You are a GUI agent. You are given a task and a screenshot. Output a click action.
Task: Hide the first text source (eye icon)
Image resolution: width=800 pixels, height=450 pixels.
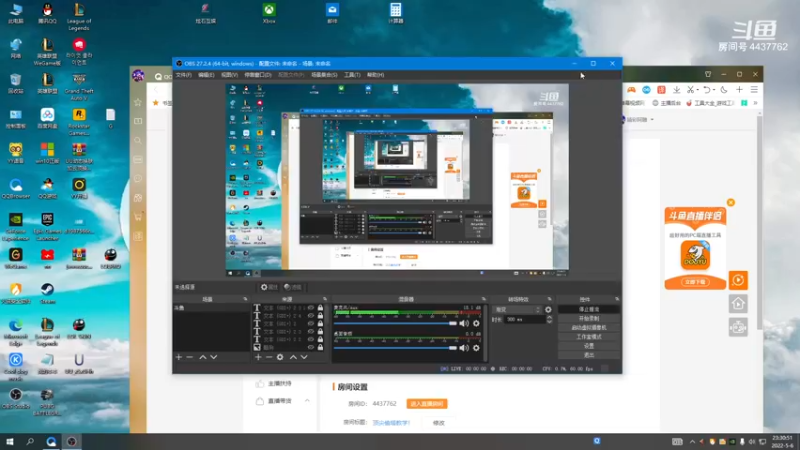click(311, 308)
